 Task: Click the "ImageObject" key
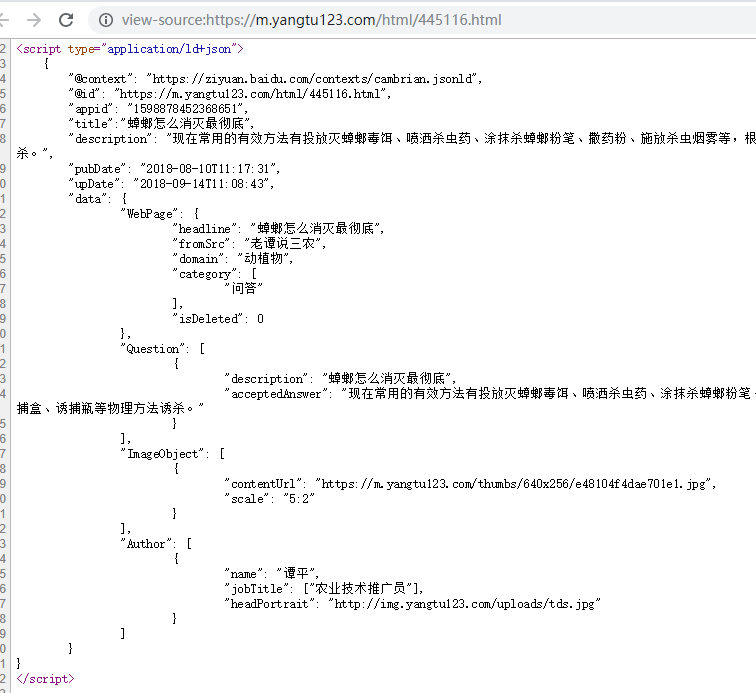point(162,453)
